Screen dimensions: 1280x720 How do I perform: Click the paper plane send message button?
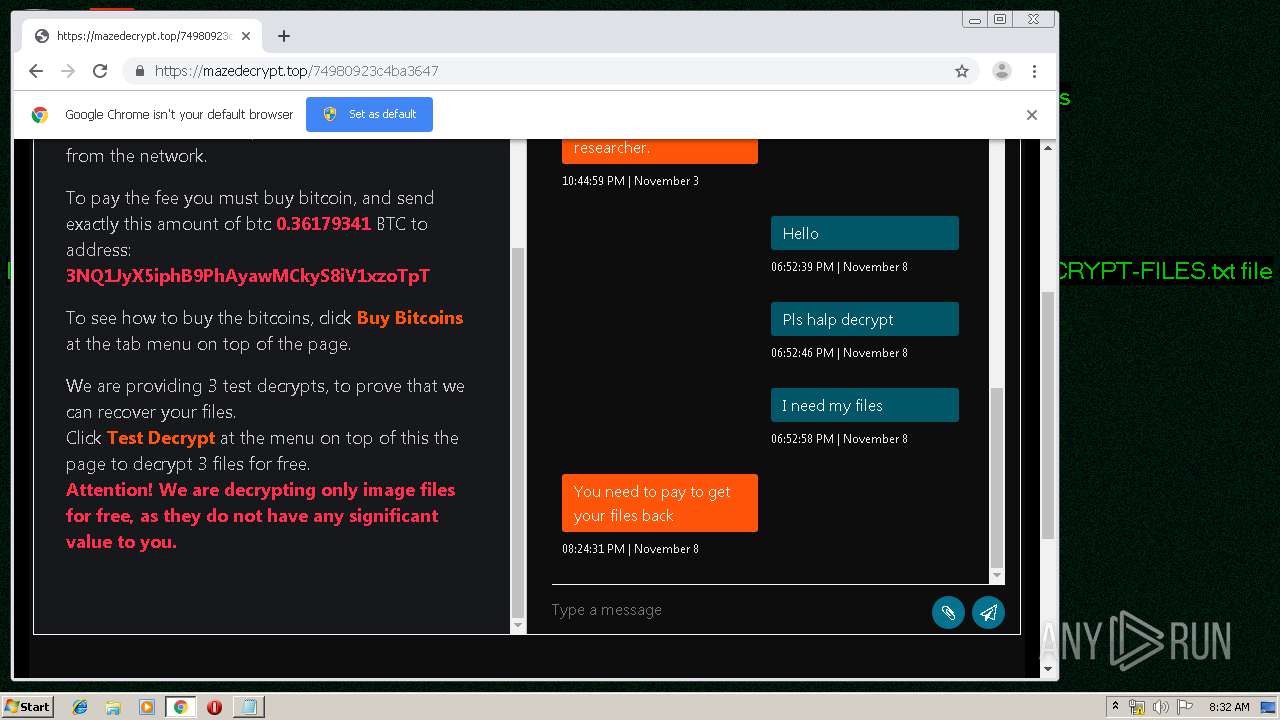pos(988,613)
